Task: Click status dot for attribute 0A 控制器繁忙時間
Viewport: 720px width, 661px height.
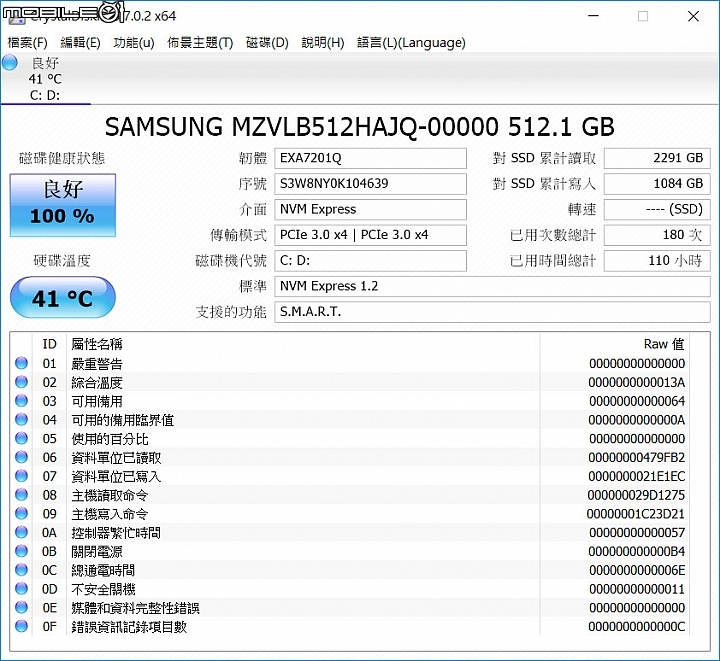Action: click(x=21, y=533)
